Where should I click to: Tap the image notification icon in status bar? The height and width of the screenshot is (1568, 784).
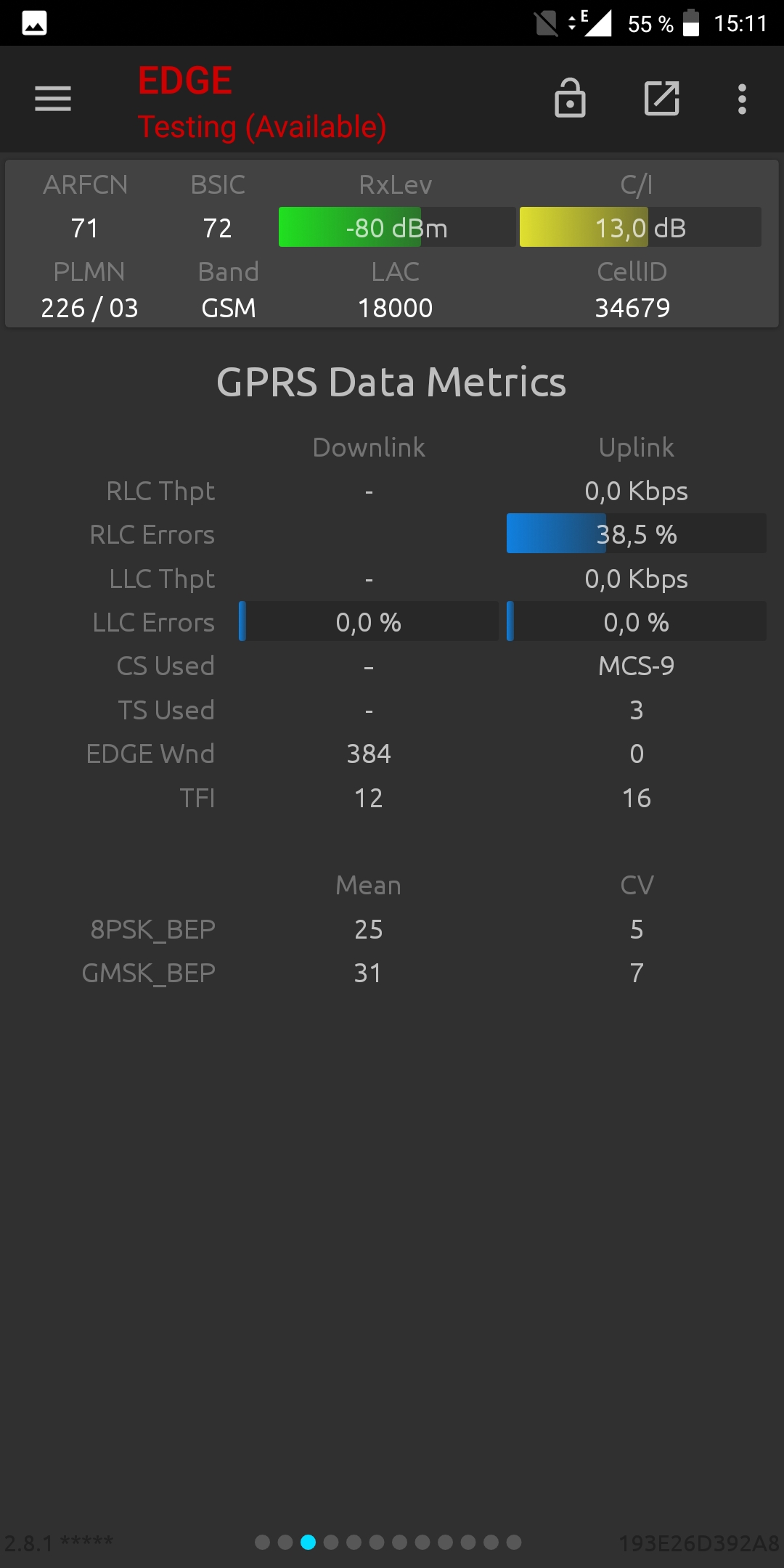click(34, 23)
